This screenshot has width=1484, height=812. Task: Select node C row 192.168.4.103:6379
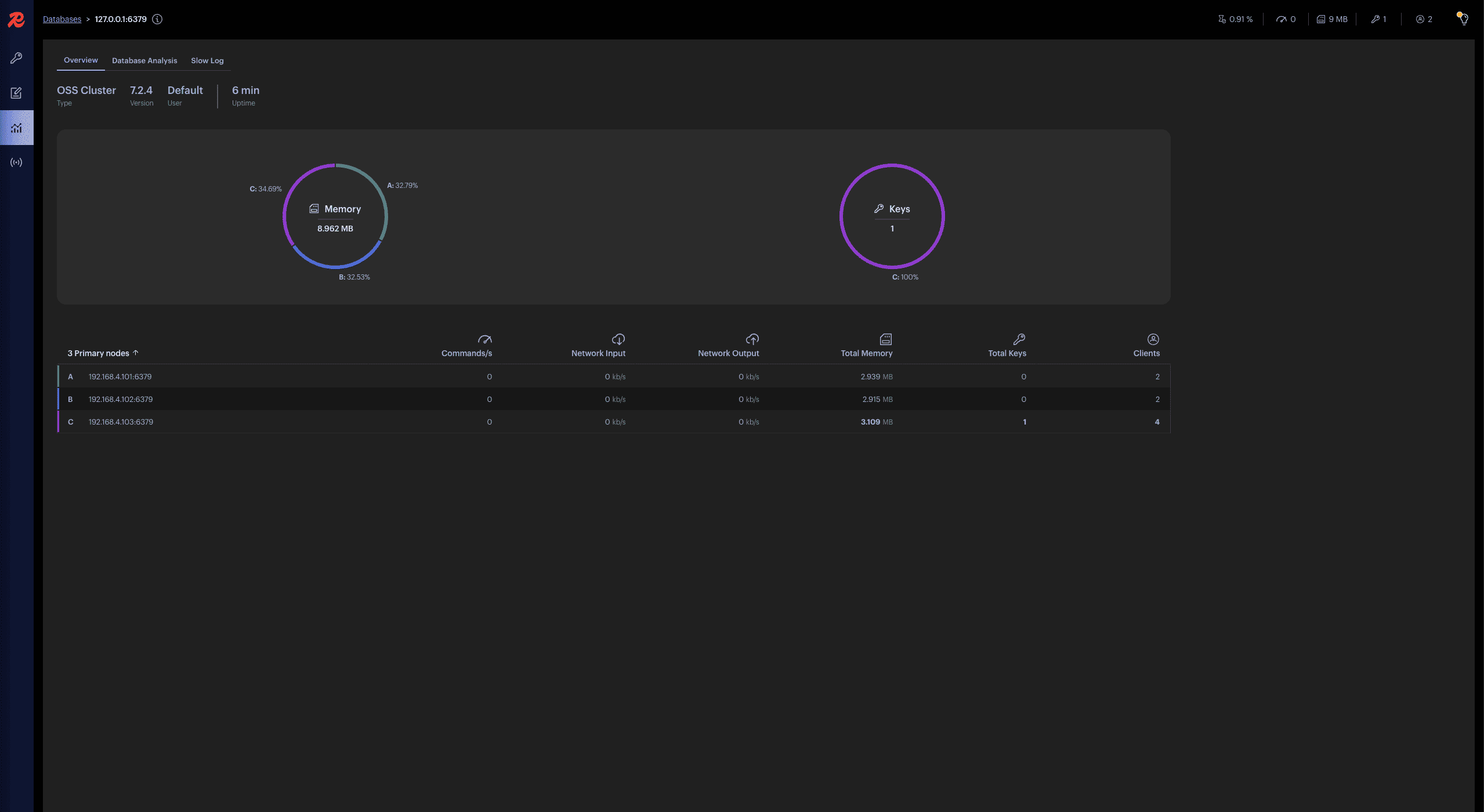point(121,422)
